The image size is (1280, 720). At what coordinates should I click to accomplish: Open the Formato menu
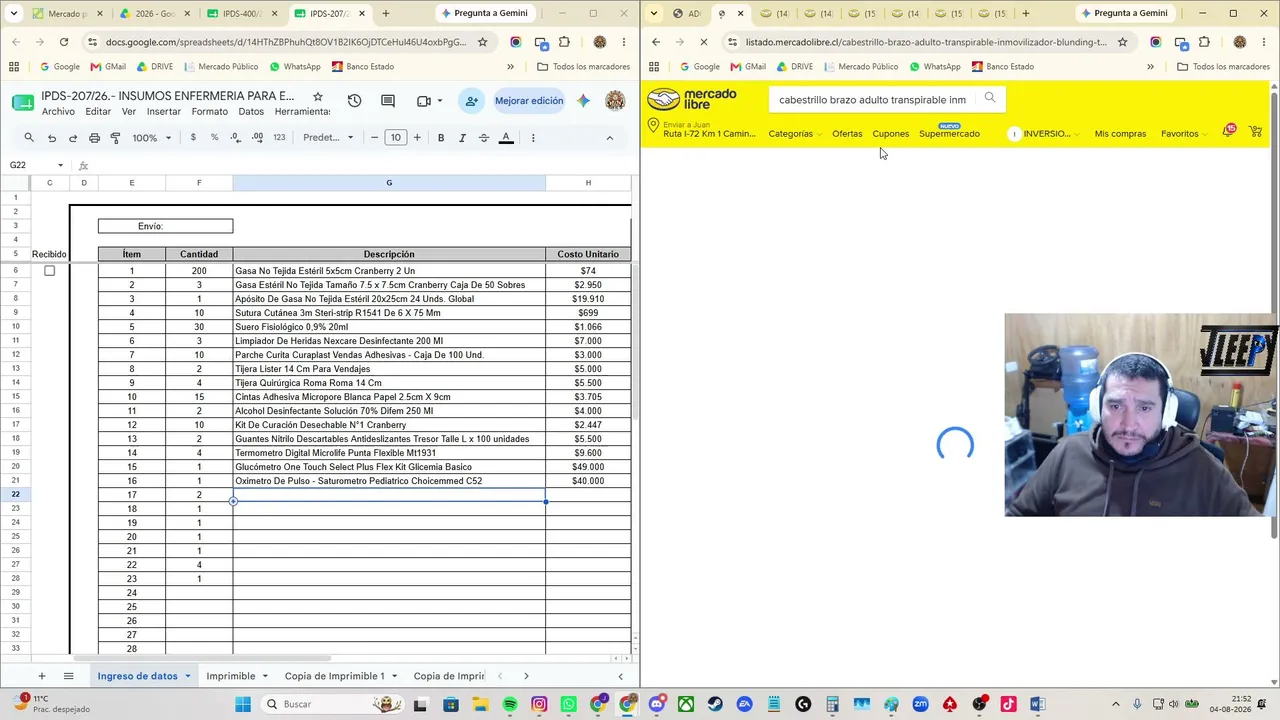click(x=210, y=112)
